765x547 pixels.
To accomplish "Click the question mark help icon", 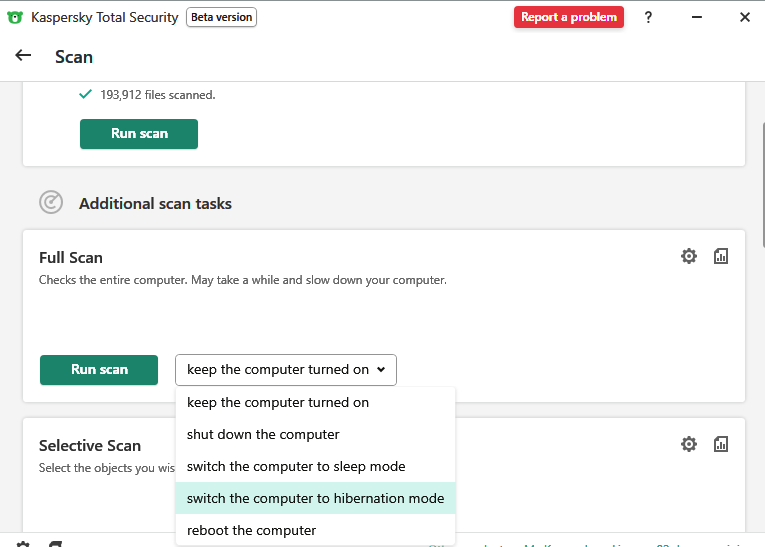I will pyautogui.click(x=648, y=17).
